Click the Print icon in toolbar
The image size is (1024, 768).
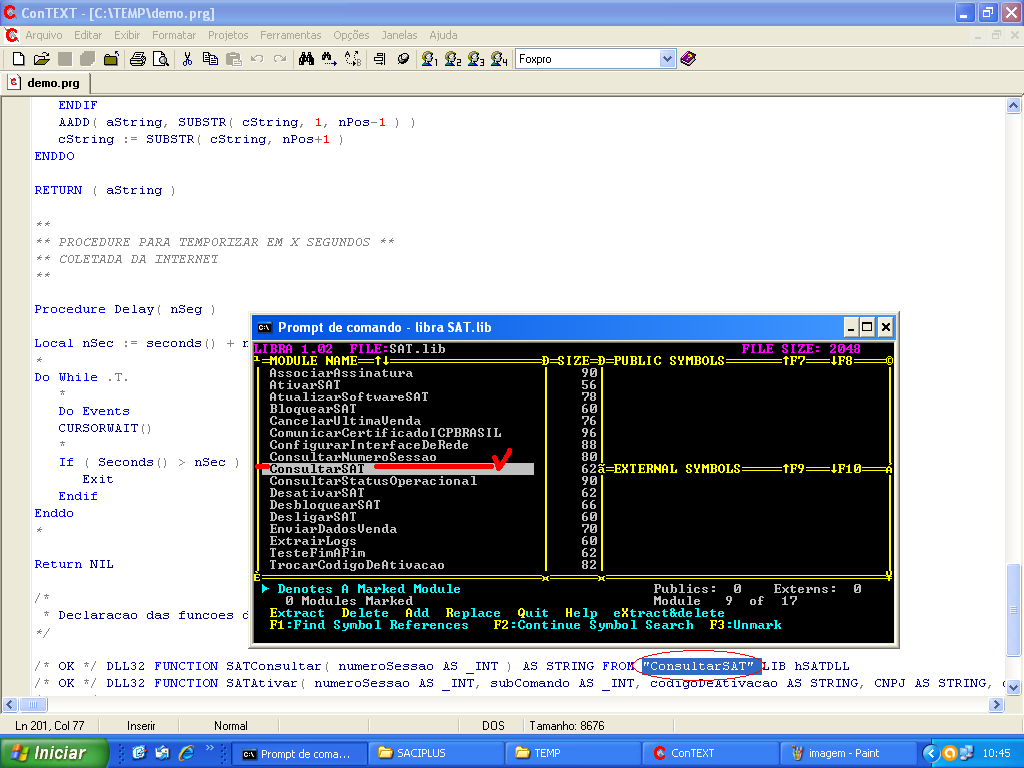point(138,59)
